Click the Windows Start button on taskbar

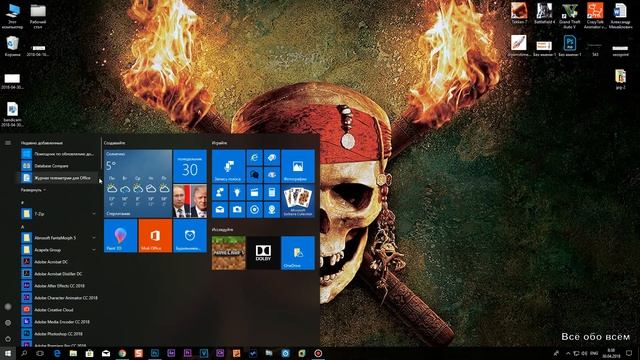click(x=8, y=353)
